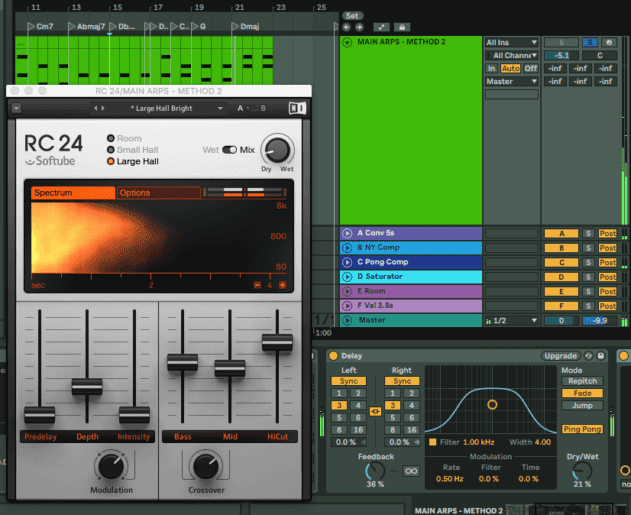Image resolution: width=631 pixels, height=515 pixels.
Task: Set monitor to In
Action: (x=491, y=68)
